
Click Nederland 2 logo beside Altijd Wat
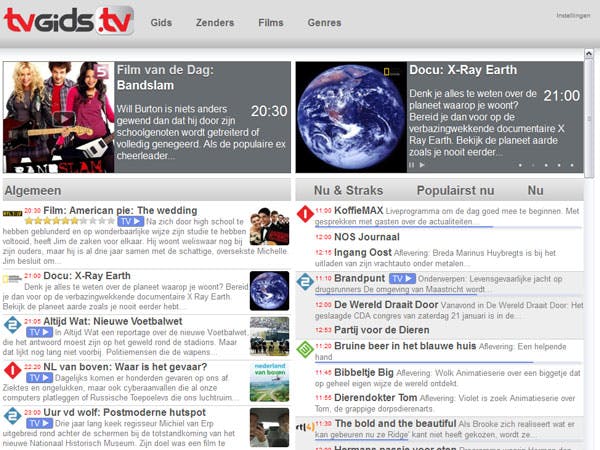12,325
